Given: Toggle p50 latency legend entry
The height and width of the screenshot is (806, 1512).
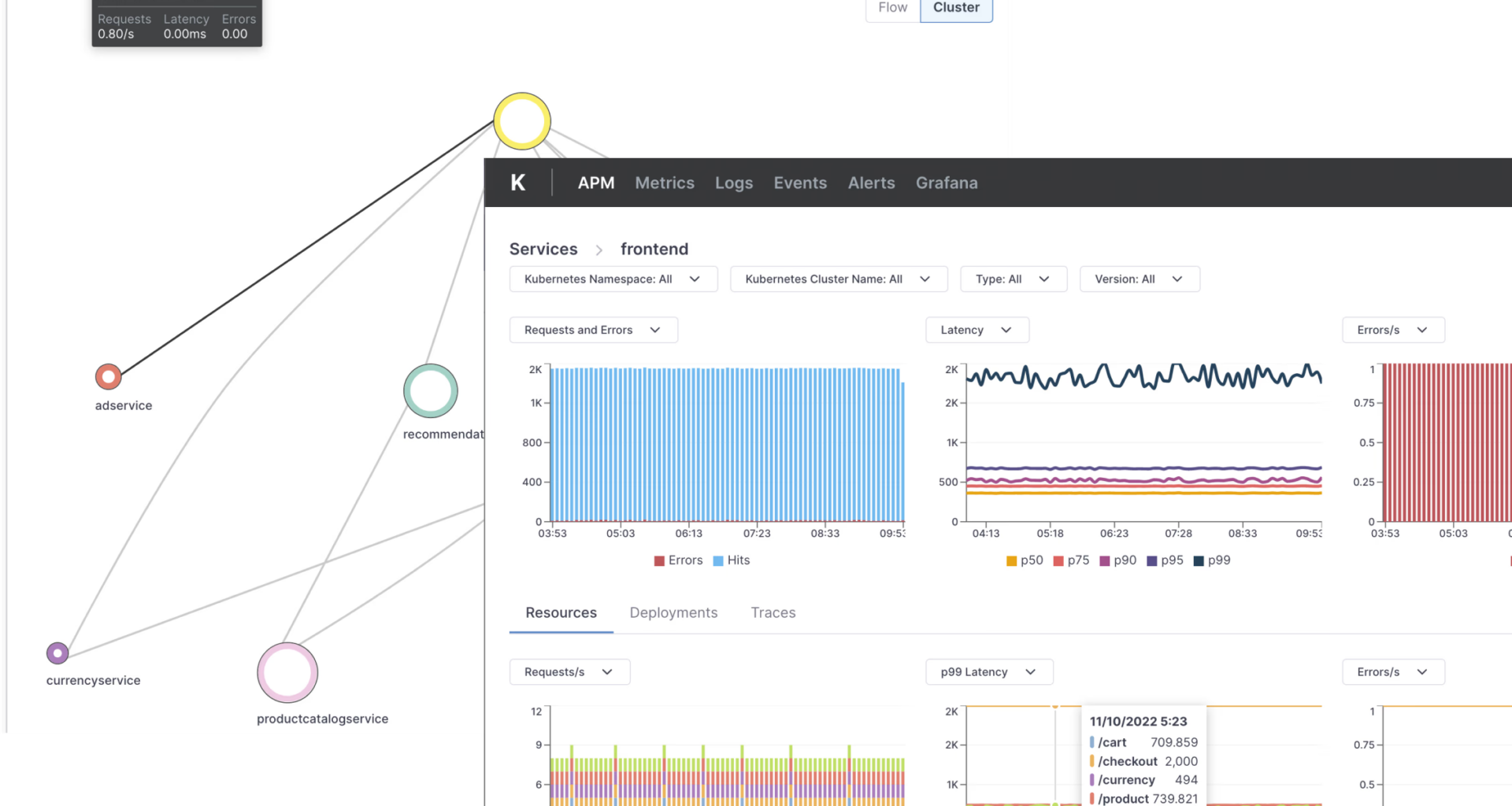Looking at the screenshot, I should pyautogui.click(x=1025, y=560).
